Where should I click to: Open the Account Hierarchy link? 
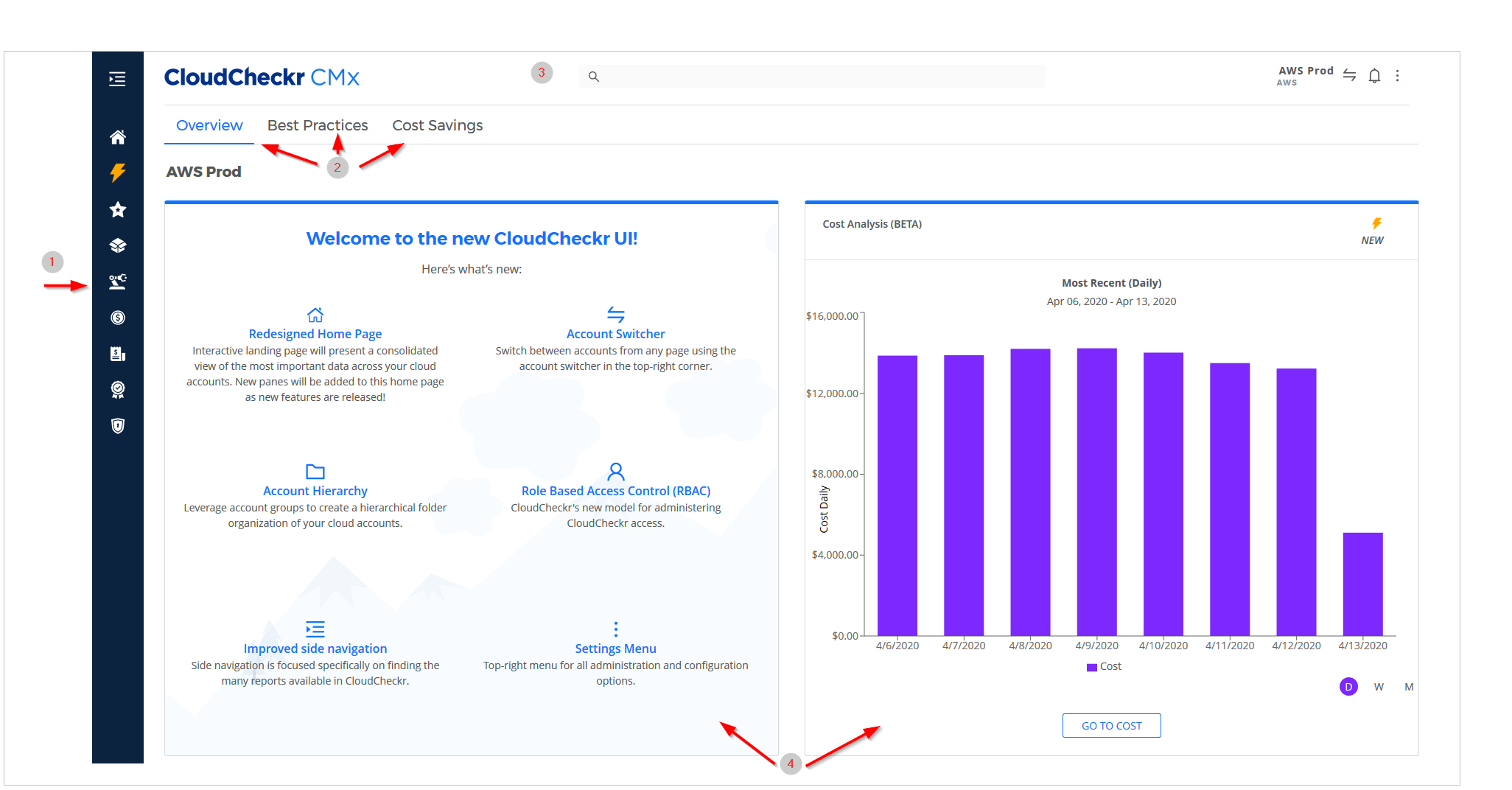point(315,491)
